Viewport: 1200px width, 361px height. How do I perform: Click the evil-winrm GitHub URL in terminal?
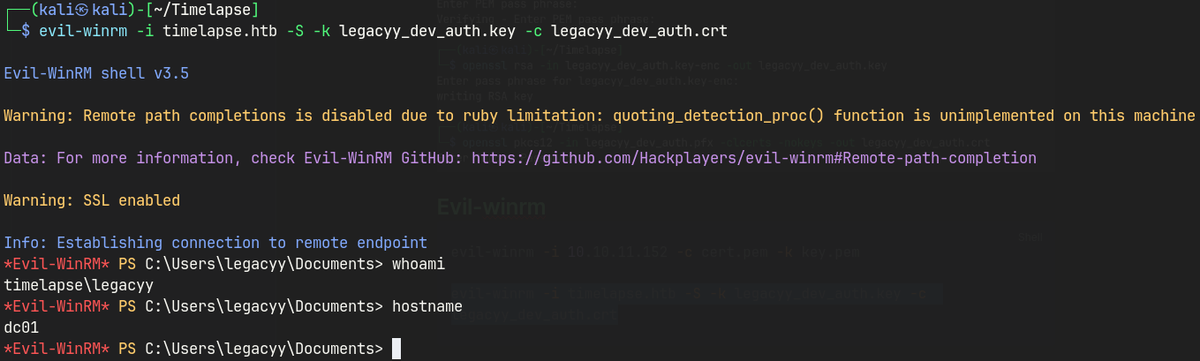coord(753,158)
